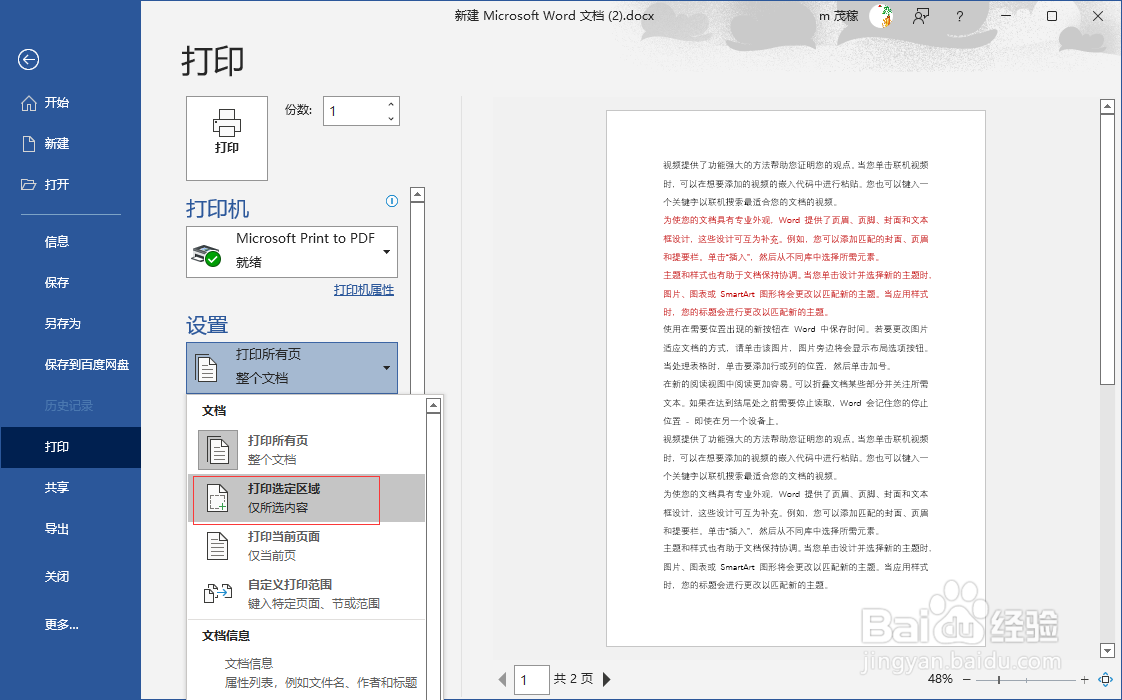Click the 自定义打印范围 icon
This screenshot has height=700, width=1122.
(218, 593)
